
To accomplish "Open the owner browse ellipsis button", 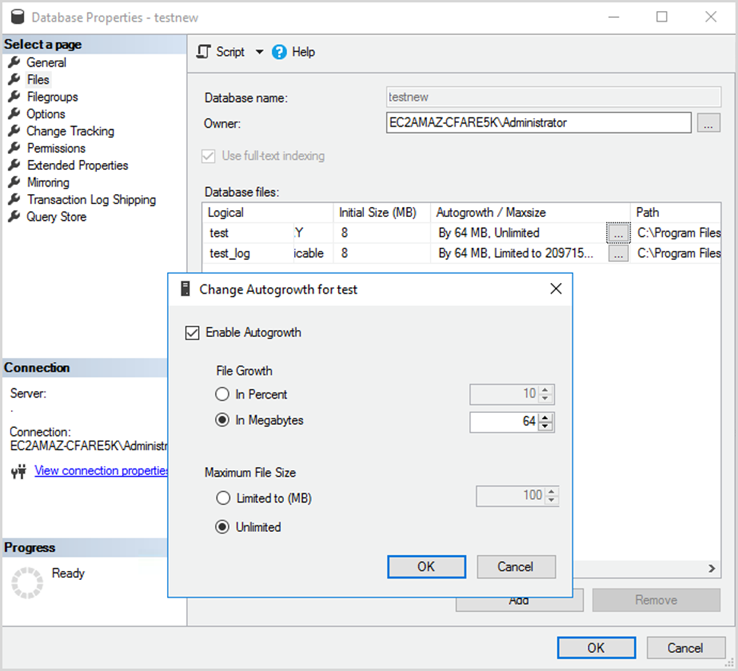I will [708, 123].
